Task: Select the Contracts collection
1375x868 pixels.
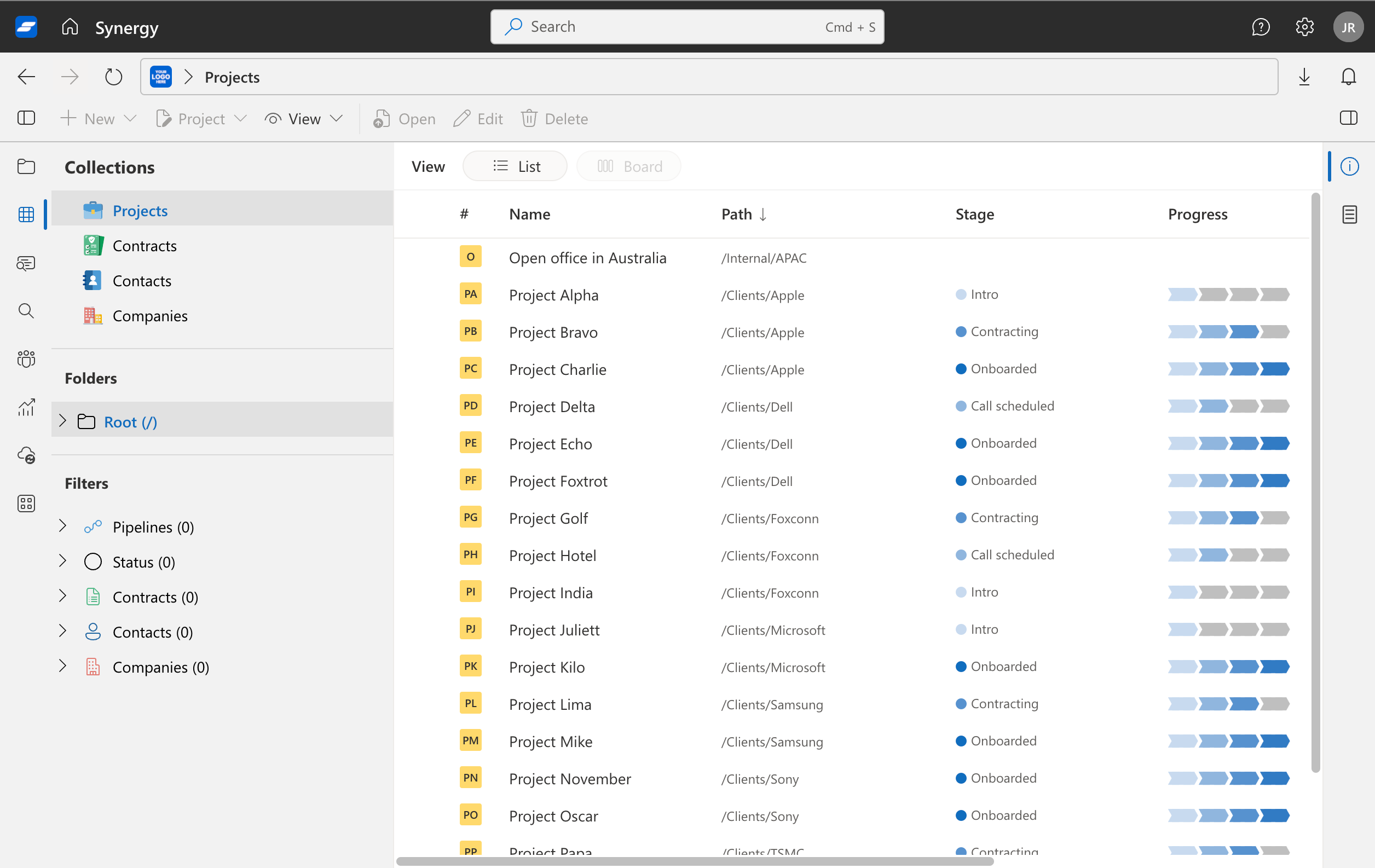Action: 222,246
